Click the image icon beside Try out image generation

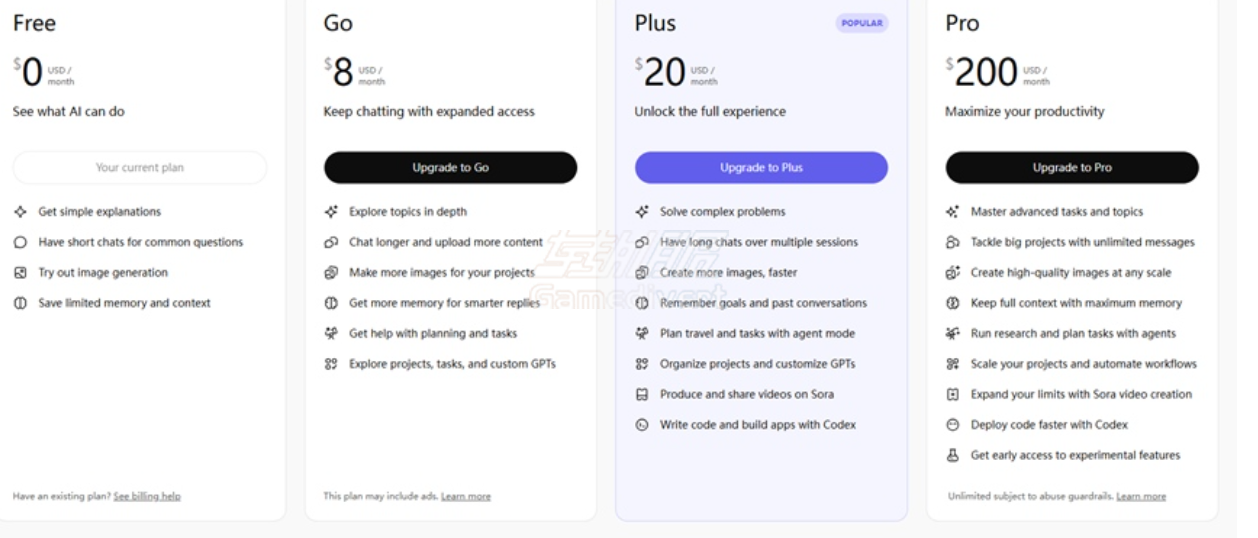pyautogui.click(x=20, y=273)
